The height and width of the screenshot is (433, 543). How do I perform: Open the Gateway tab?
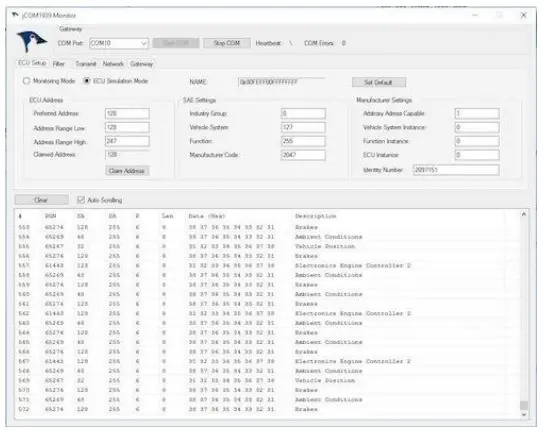coord(141,64)
